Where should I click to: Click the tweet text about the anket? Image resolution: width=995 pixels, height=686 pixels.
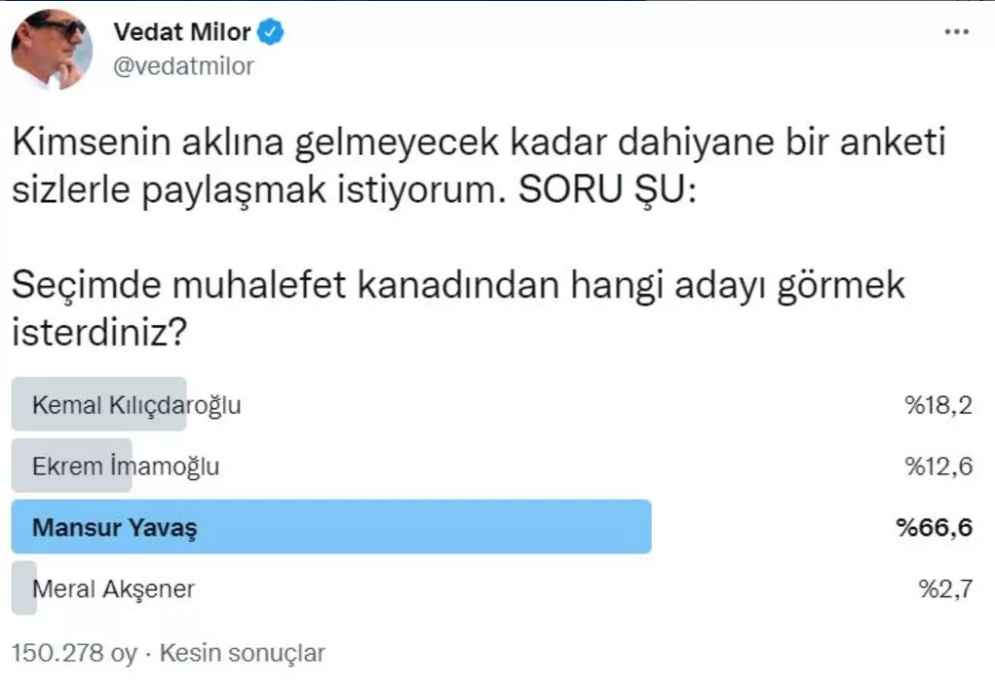click(x=479, y=165)
